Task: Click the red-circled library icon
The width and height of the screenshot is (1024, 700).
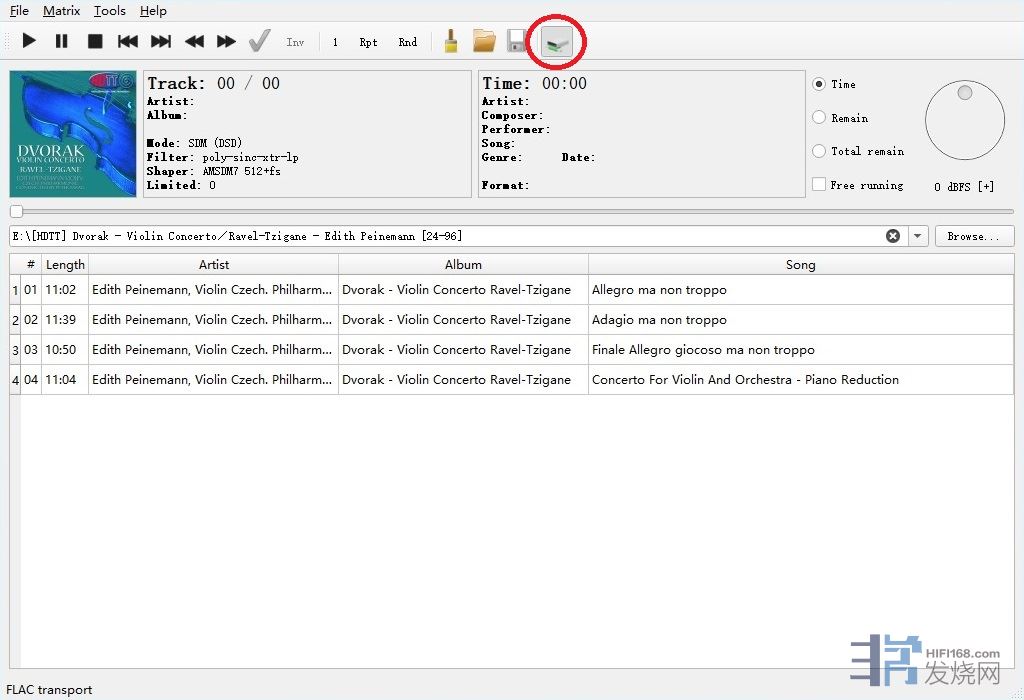Action: [556, 42]
